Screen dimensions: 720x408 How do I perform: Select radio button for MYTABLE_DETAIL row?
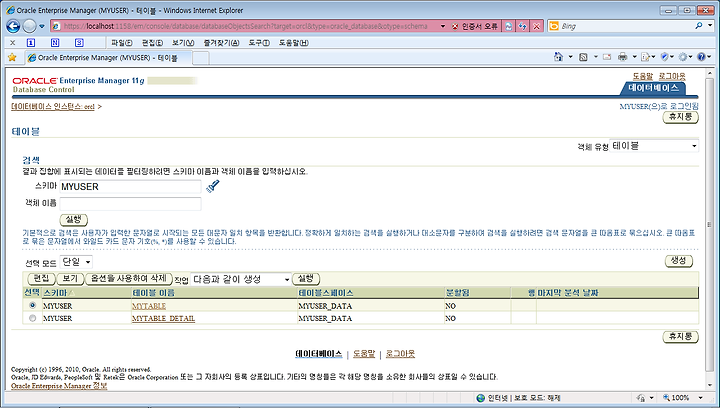(32, 318)
